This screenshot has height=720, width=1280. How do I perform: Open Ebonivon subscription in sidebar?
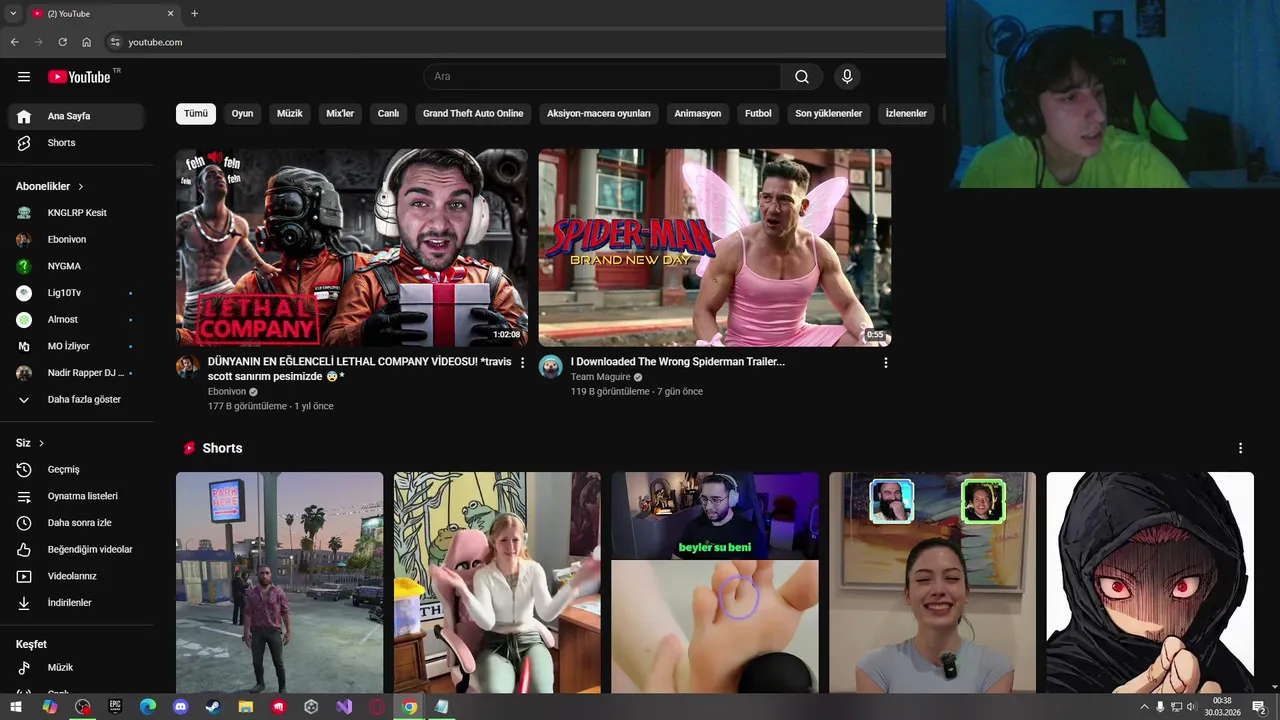[76, 240]
